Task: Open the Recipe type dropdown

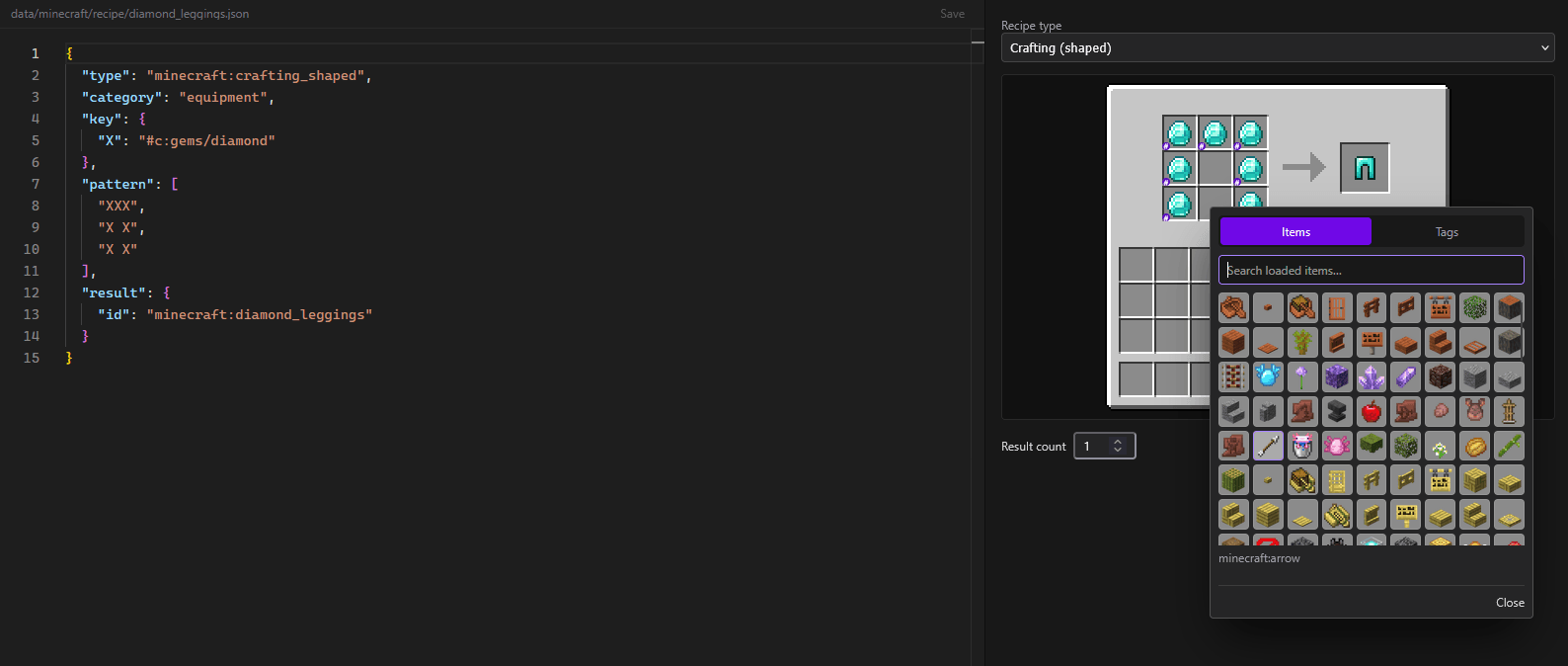Action: 1278,47
